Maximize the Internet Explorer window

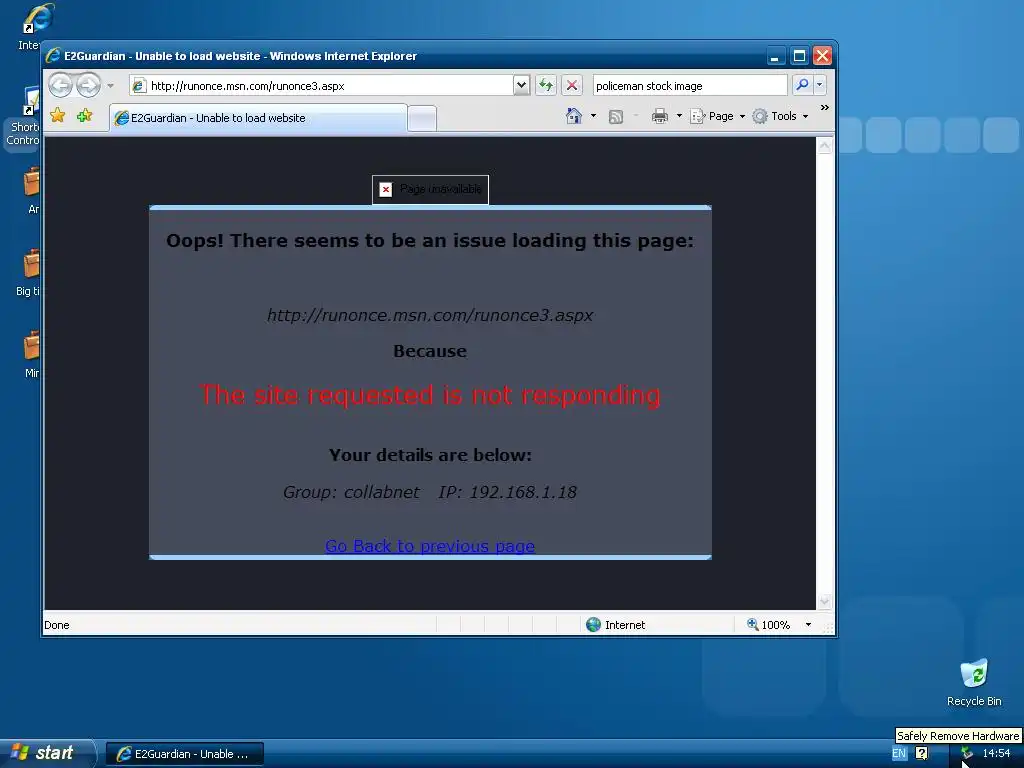[x=799, y=56]
